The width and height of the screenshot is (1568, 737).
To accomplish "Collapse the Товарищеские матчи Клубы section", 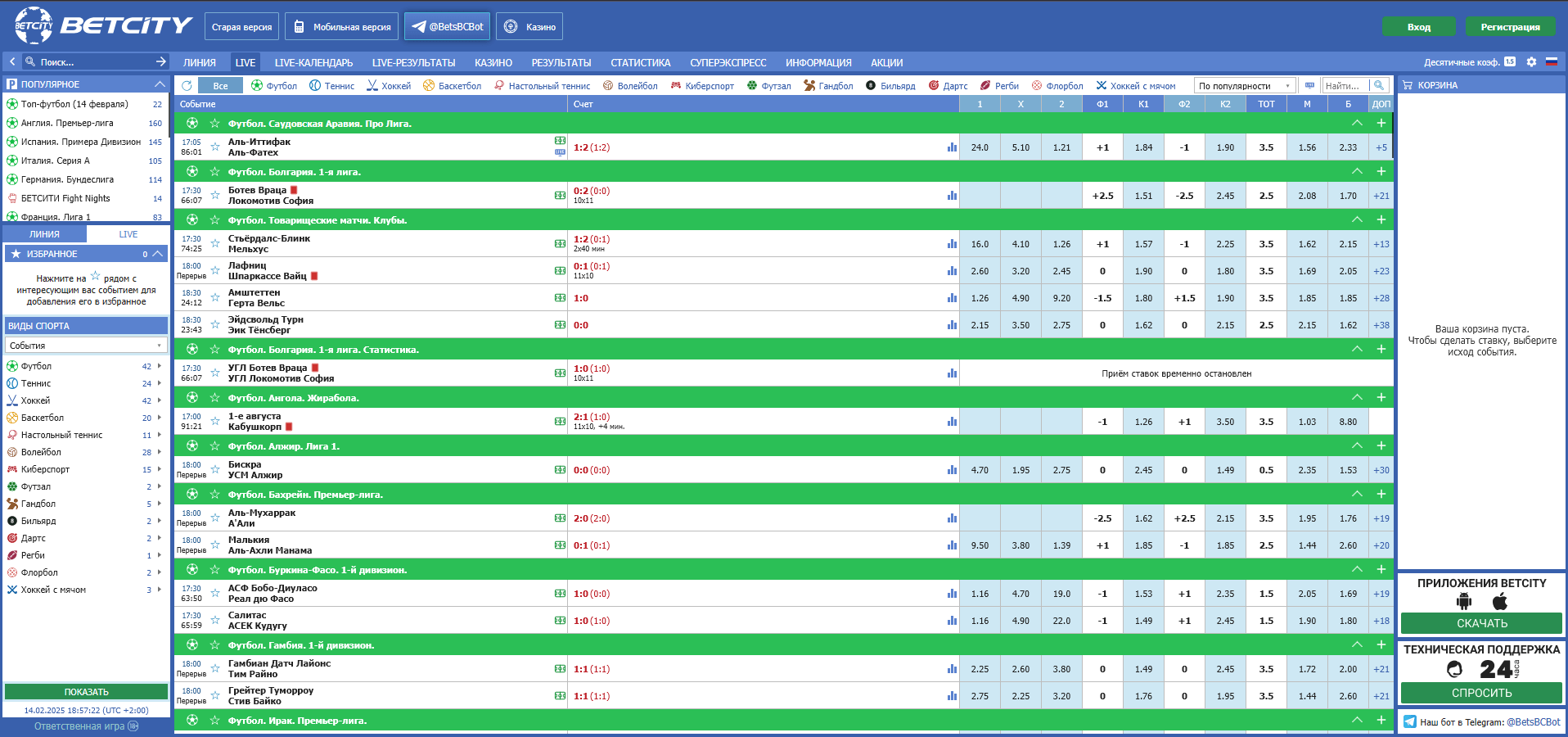I will [1357, 220].
